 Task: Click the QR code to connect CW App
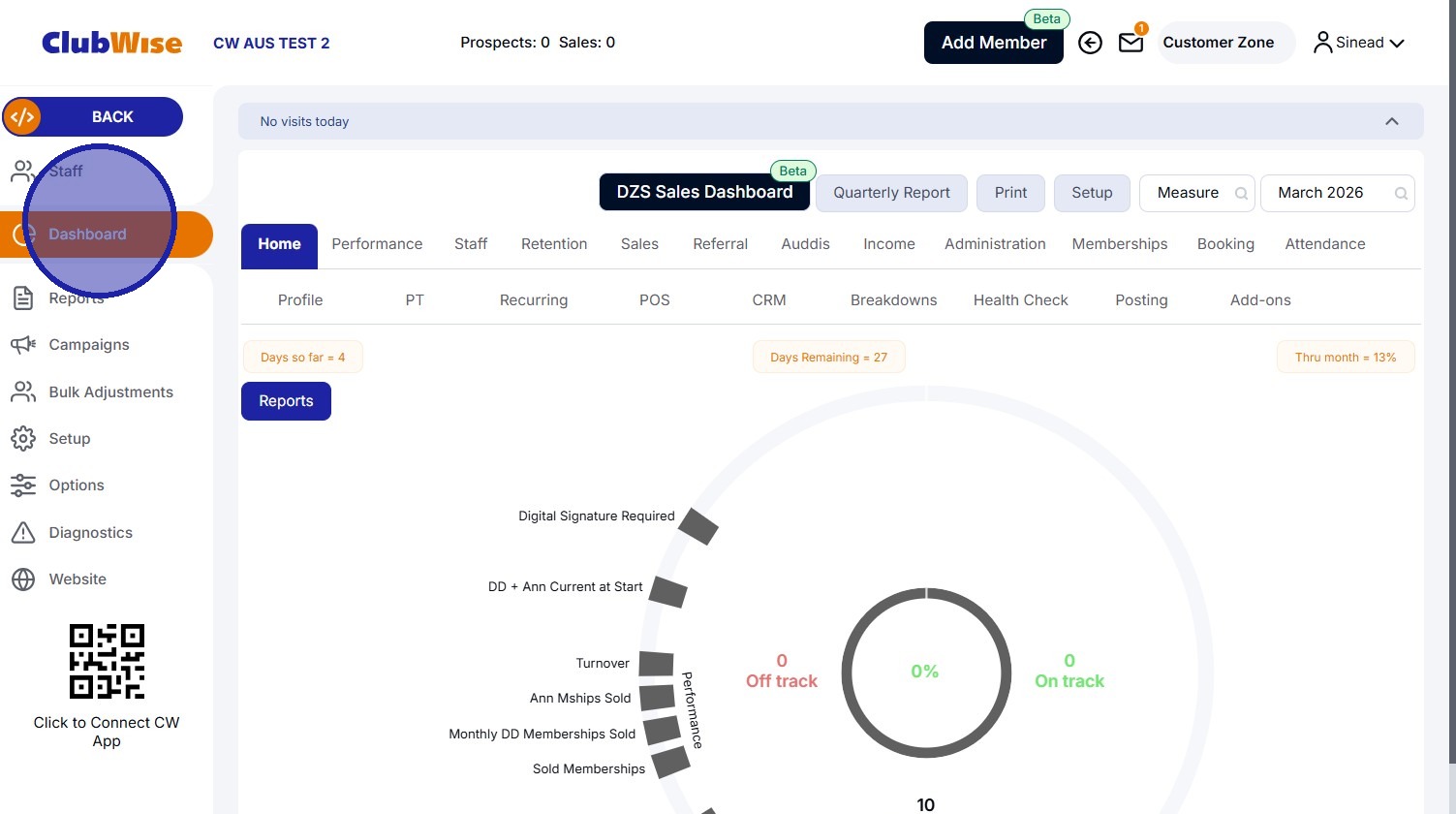tap(107, 661)
